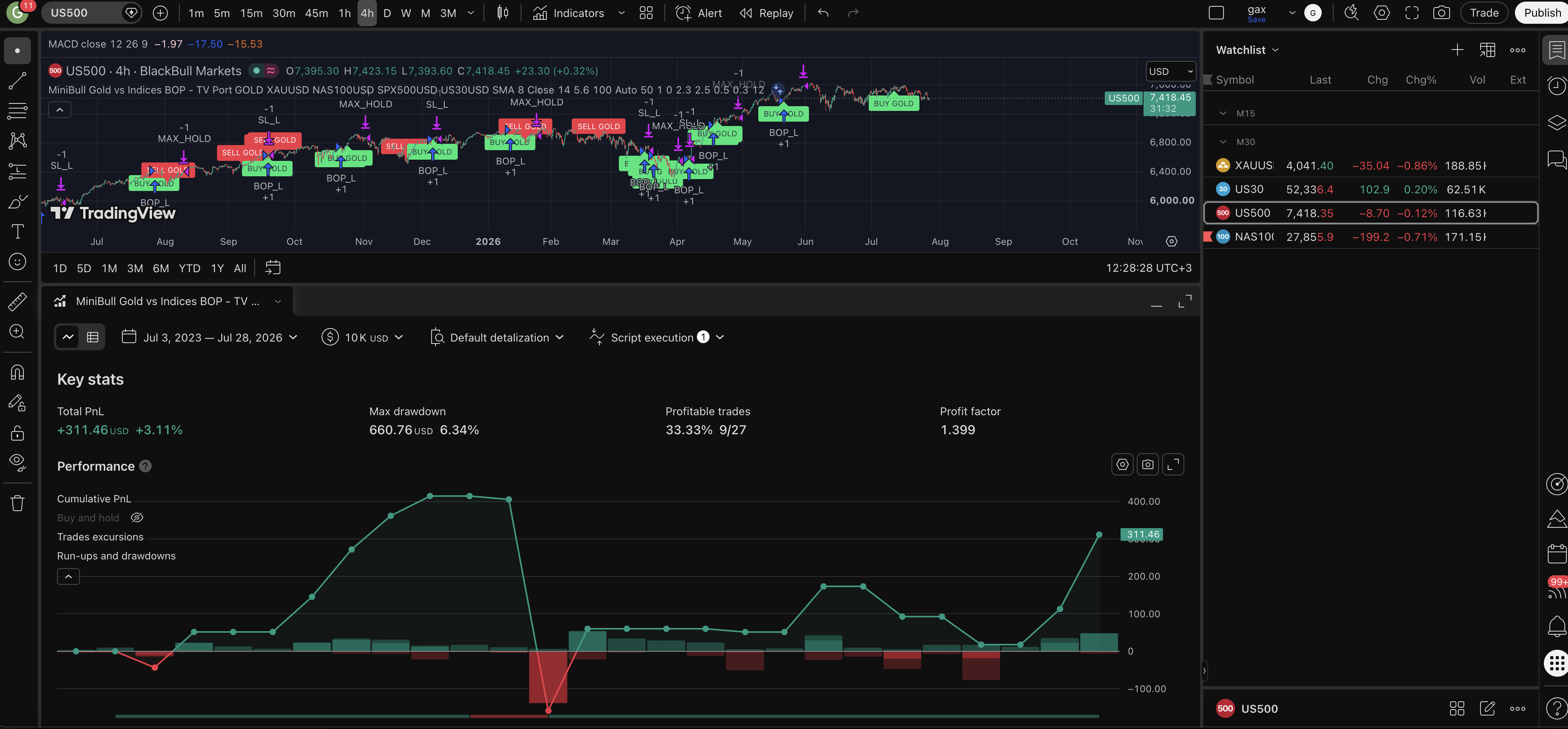Create an Alert from the toolbar
The image size is (1568, 729).
coord(699,13)
